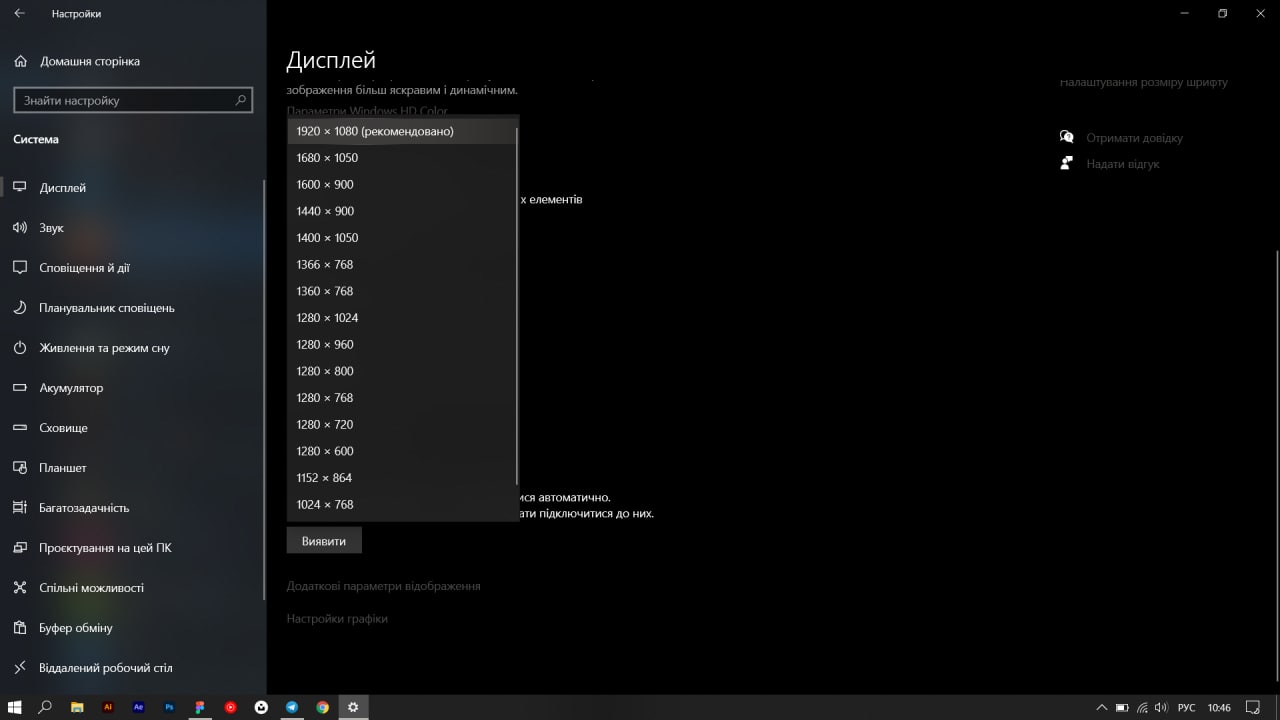Select 1920 × 1080 (рекомендовано) resolution

[401, 131]
